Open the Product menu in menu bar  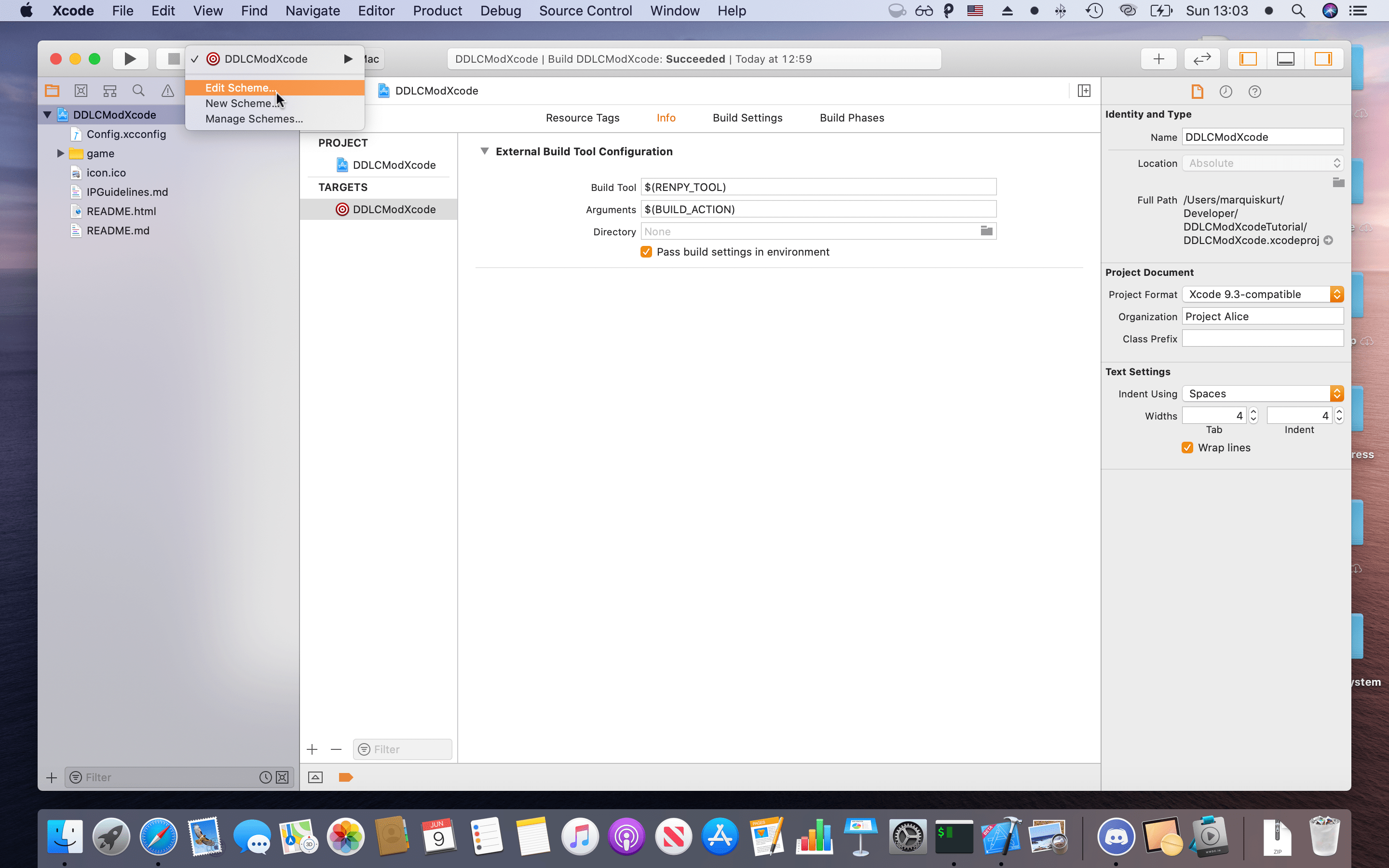[437, 10]
